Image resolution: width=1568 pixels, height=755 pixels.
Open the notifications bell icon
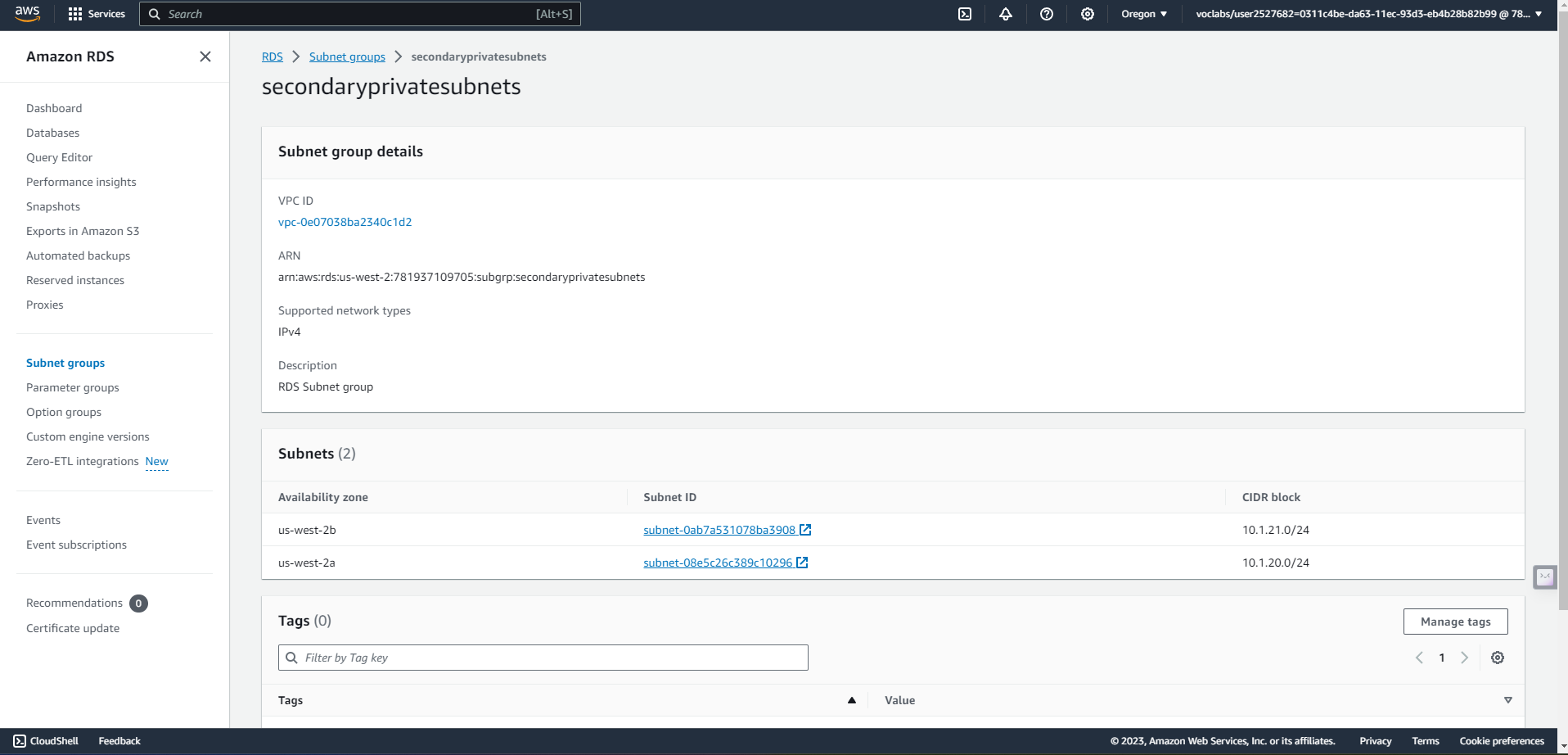click(x=1006, y=14)
